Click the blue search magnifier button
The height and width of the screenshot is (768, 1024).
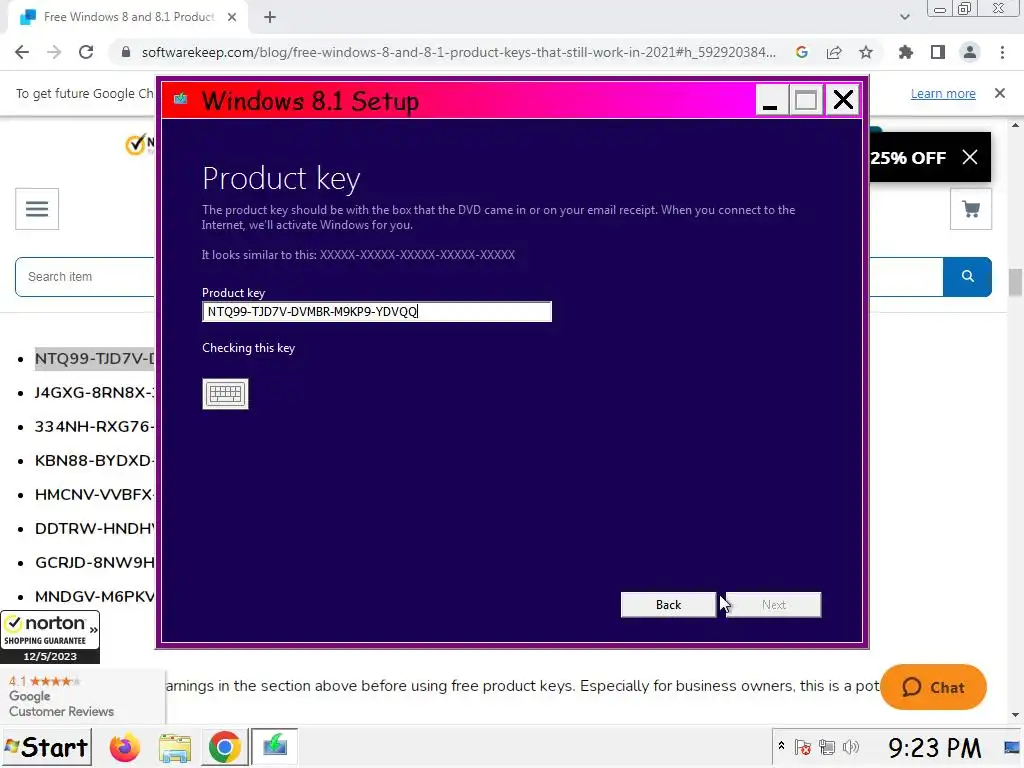tap(967, 276)
